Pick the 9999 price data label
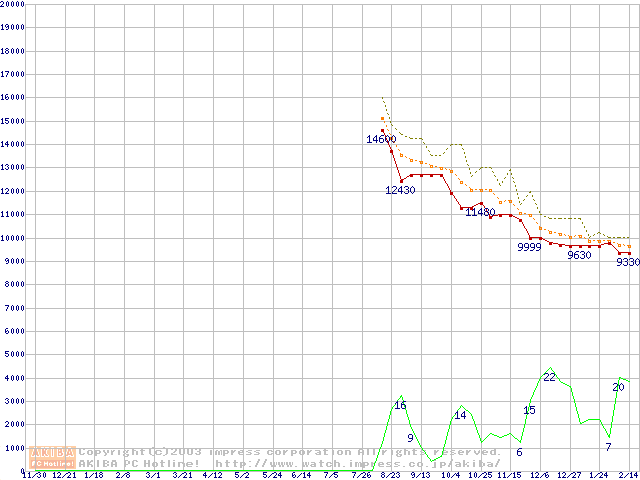This screenshot has height=480, width=640. pyautogui.click(x=529, y=247)
